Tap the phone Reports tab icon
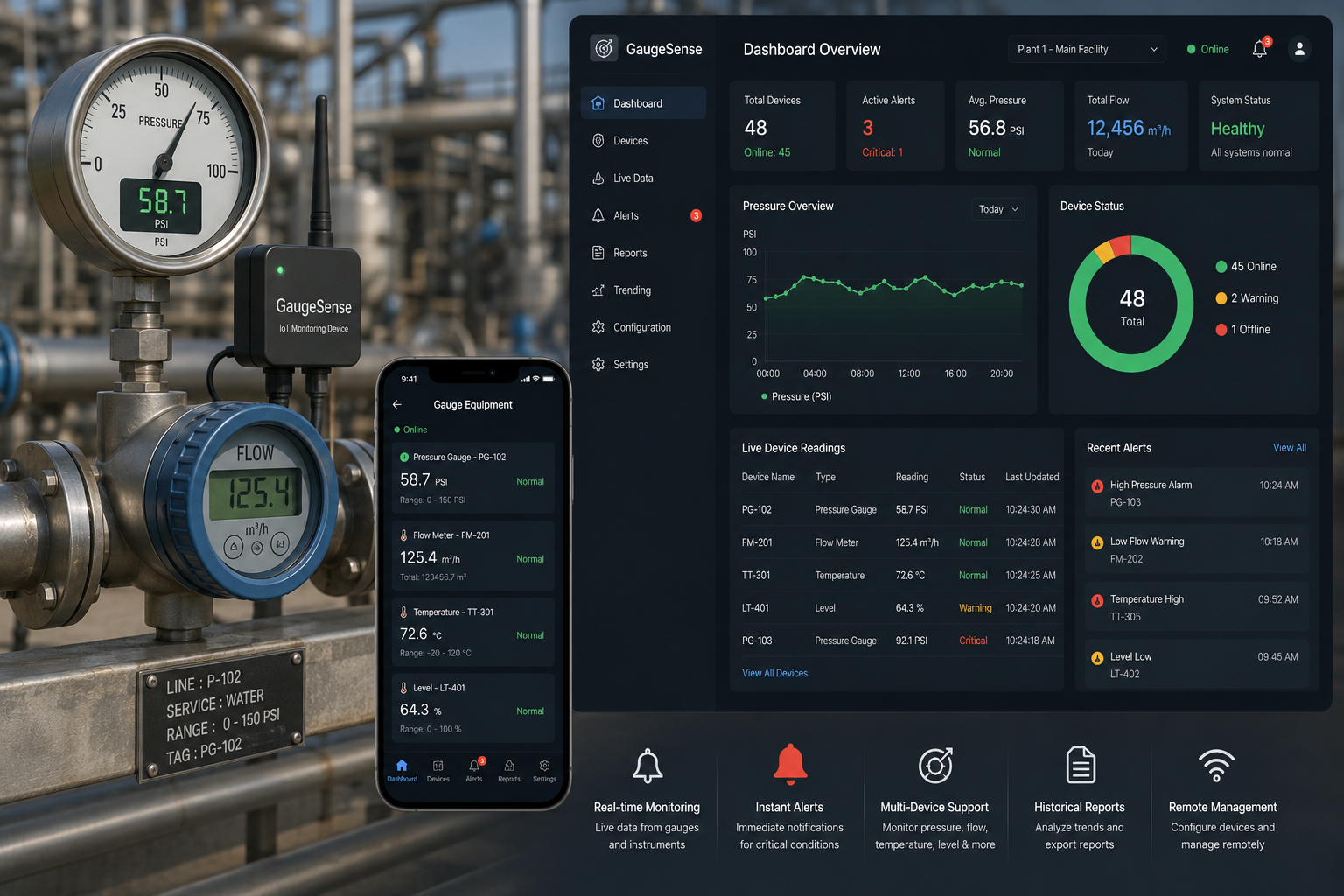Image resolution: width=1344 pixels, height=896 pixels. (x=509, y=765)
